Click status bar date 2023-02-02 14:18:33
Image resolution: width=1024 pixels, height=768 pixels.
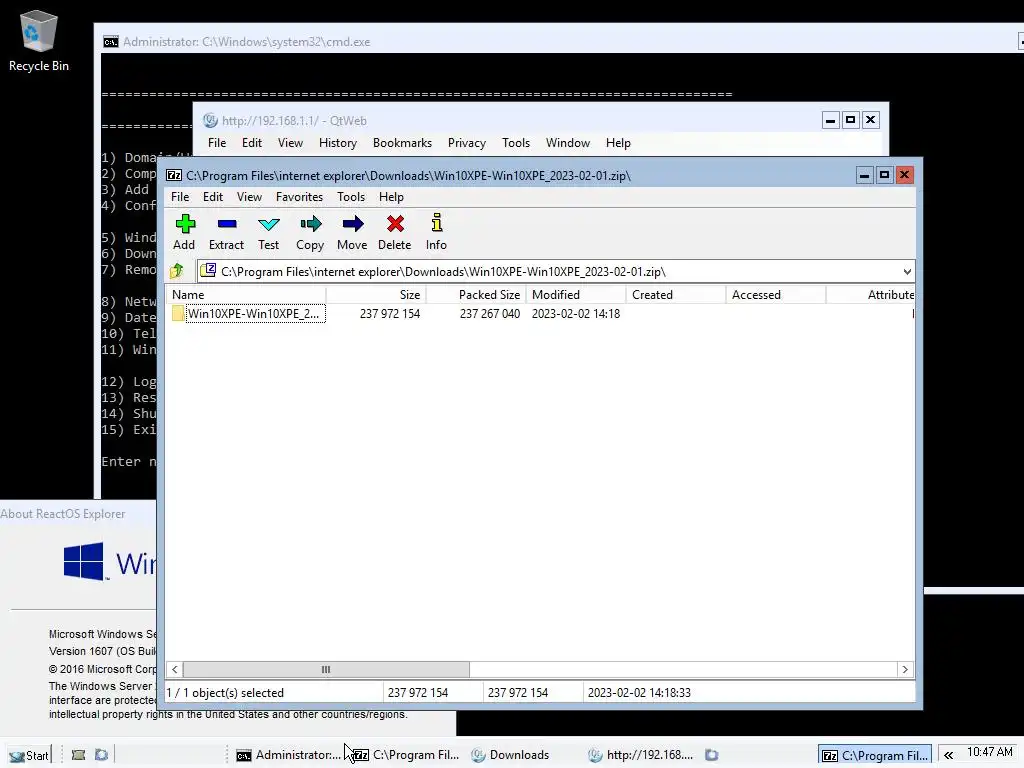(x=639, y=693)
